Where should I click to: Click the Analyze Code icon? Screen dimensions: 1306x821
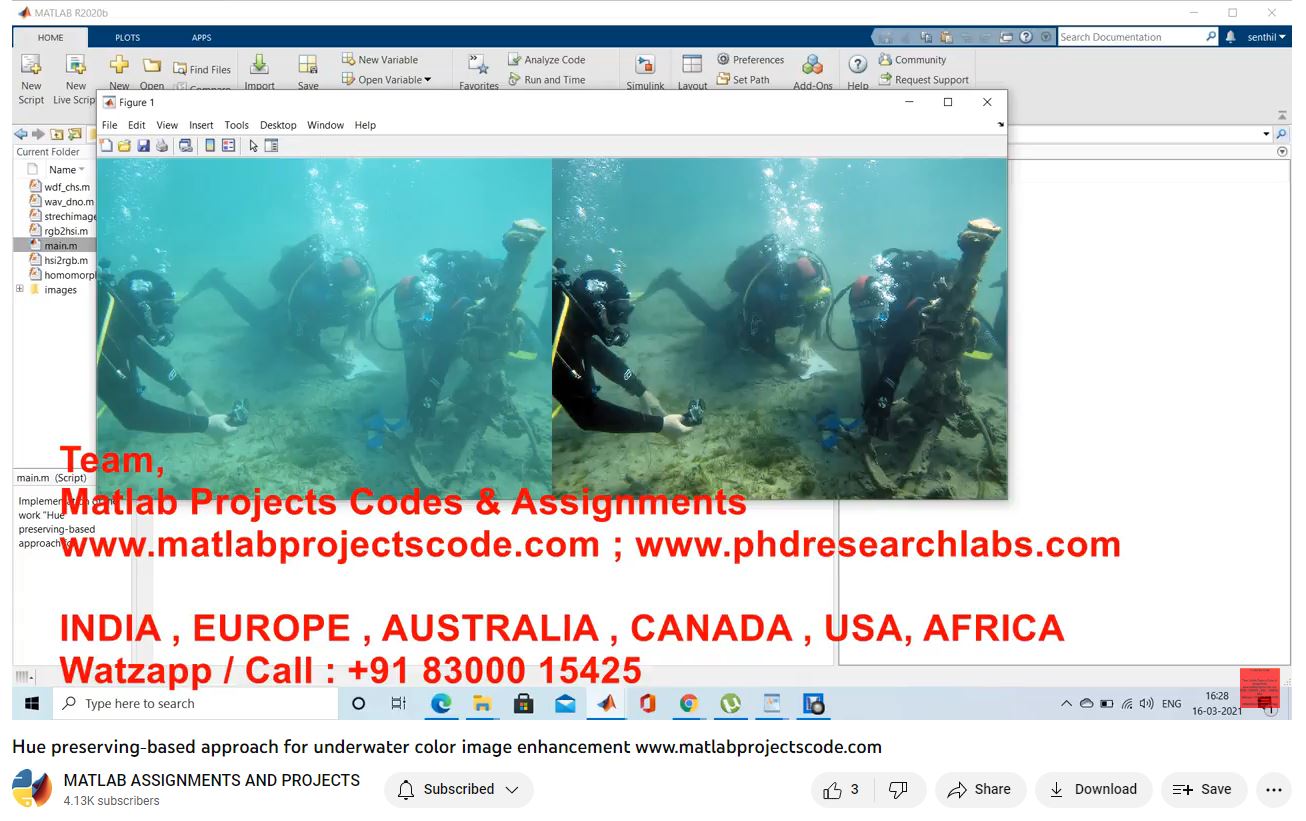[x=515, y=60]
